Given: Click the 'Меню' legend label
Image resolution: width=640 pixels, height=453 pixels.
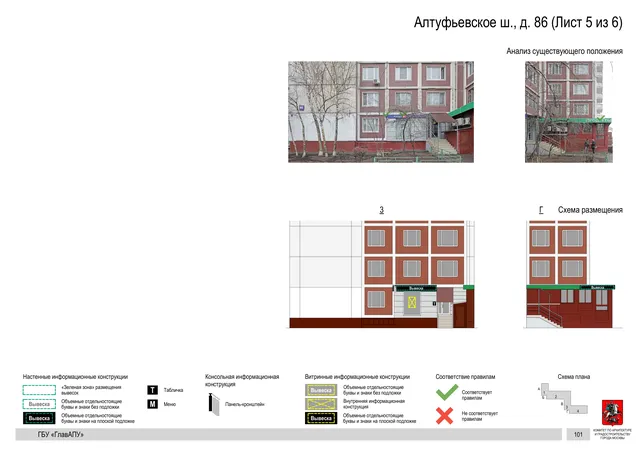Looking at the screenshot, I should [x=169, y=404].
